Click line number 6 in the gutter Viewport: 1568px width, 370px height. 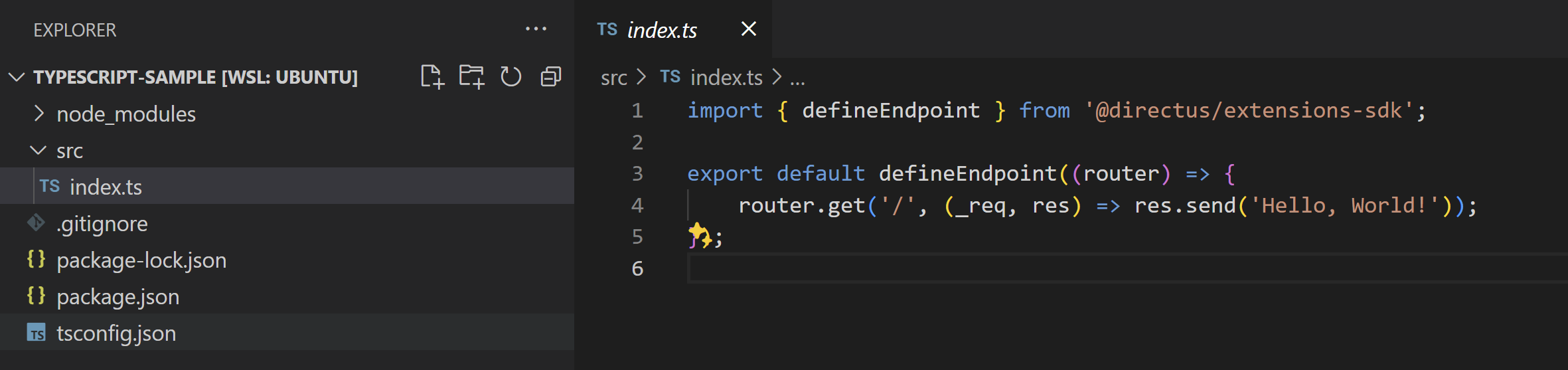[x=637, y=268]
